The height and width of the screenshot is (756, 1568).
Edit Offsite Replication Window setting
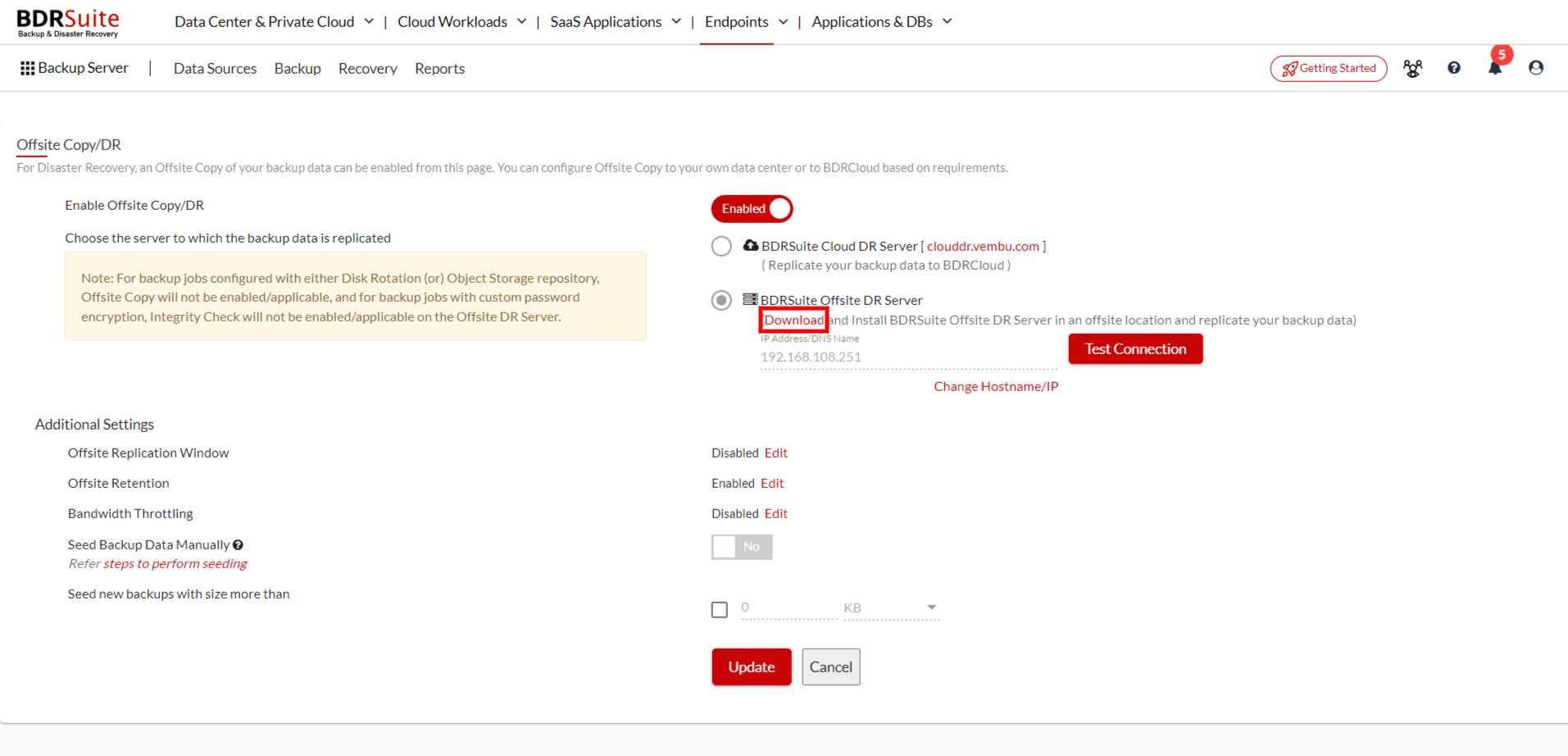(776, 453)
